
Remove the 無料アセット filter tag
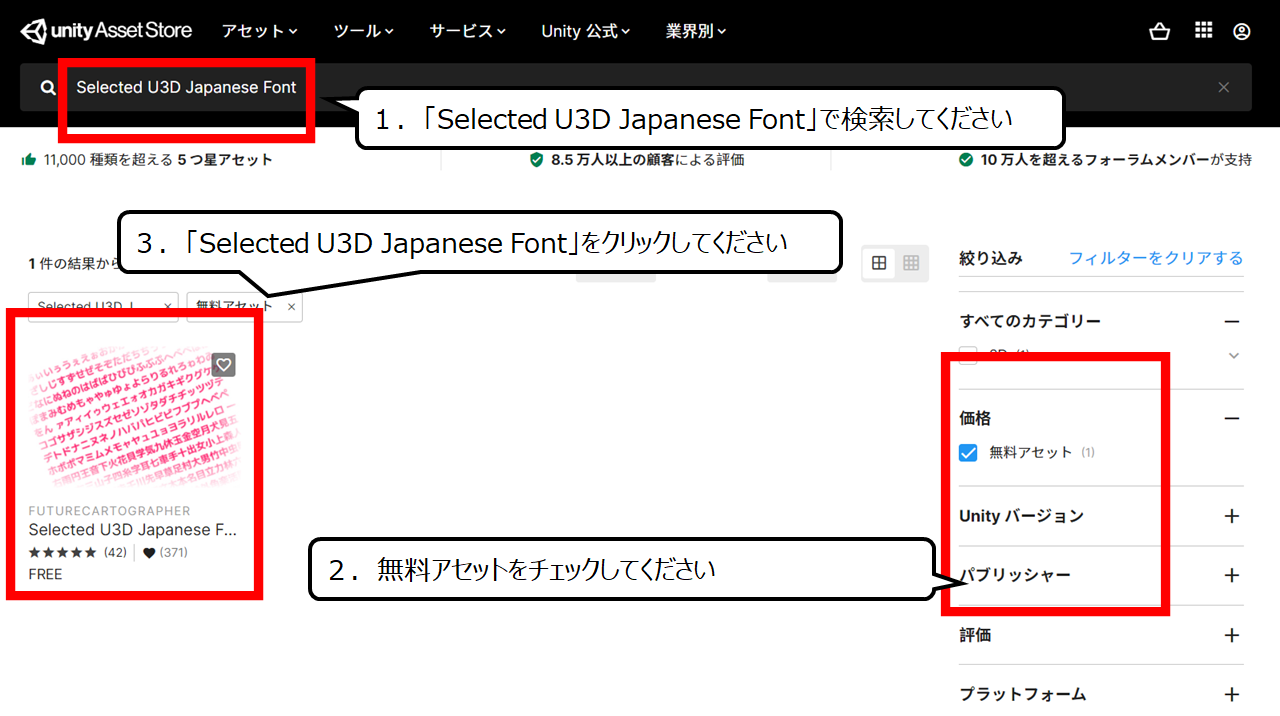[x=292, y=307]
